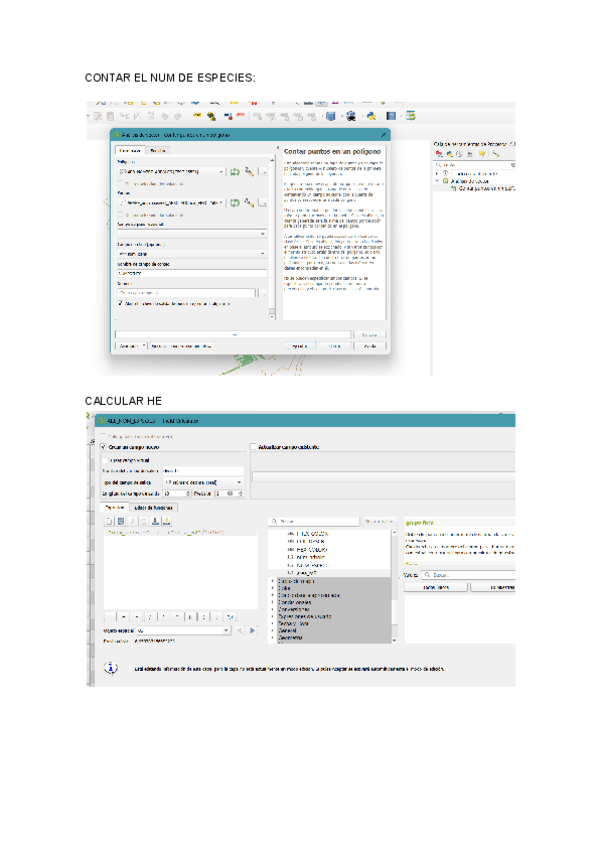Open the Python console icon in the QGIS toolbar
This screenshot has height=848, width=600.
tap(371, 116)
